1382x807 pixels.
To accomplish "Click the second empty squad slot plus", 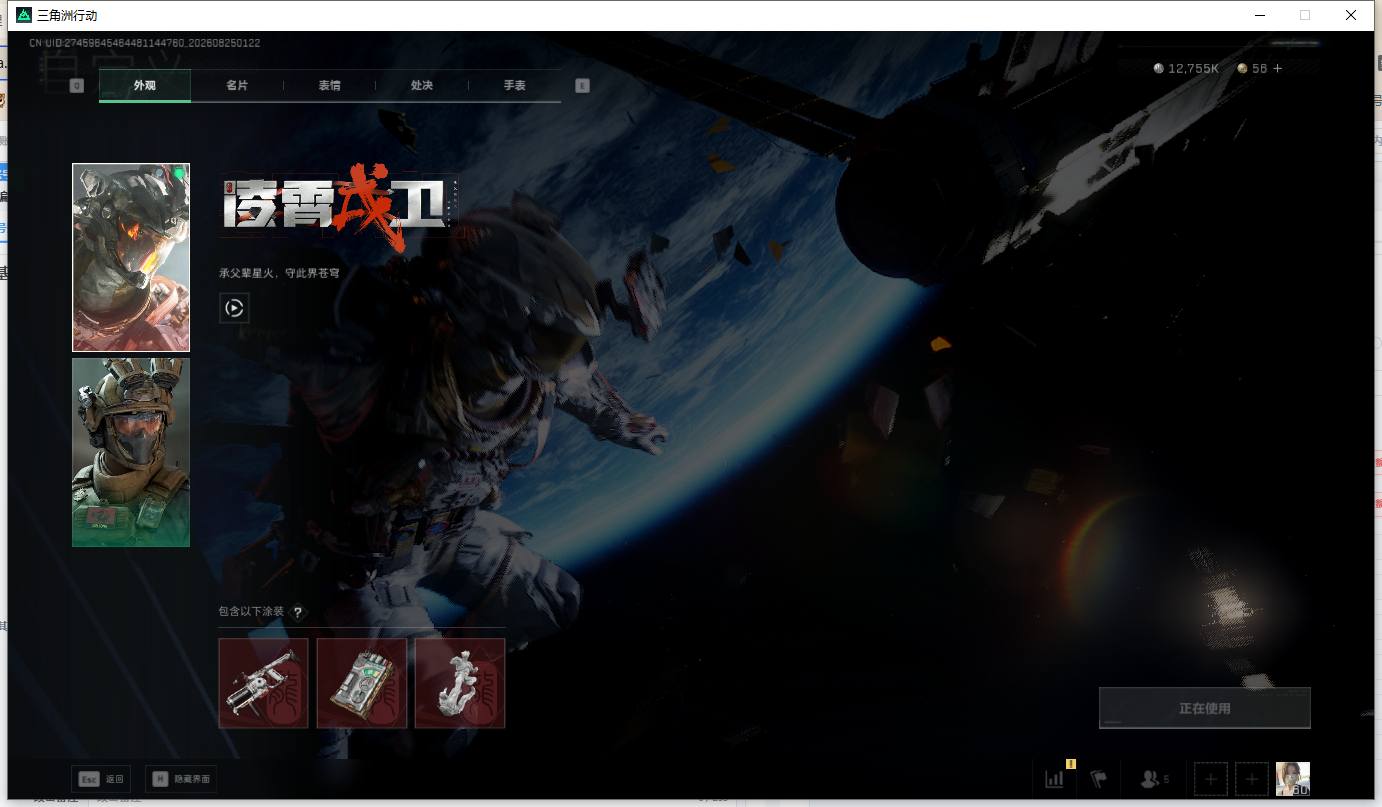I will point(1251,779).
